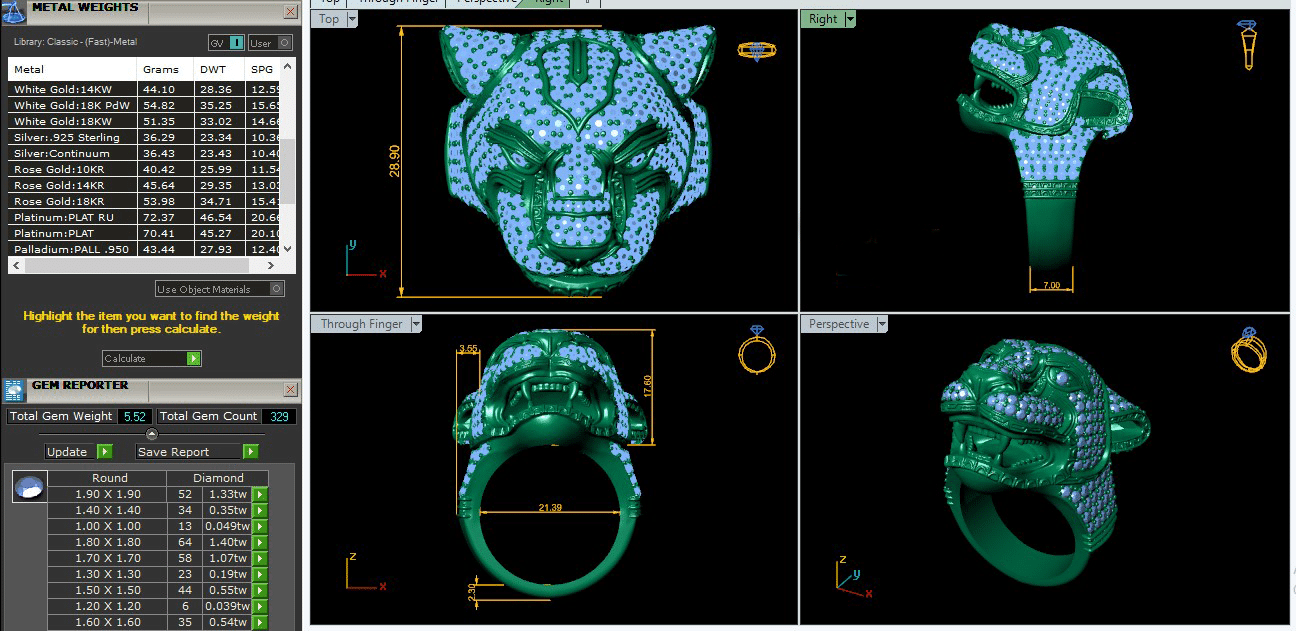Click the Metal column header
The height and width of the screenshot is (631, 1296).
pos(72,70)
